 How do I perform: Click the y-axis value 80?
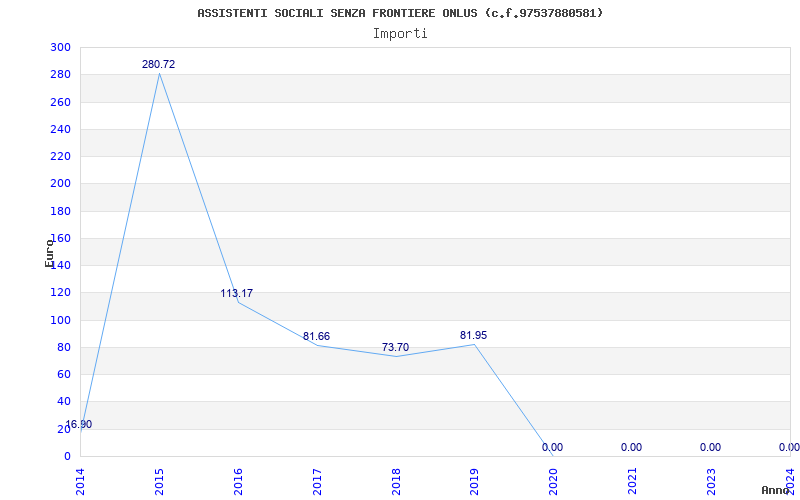tap(64, 347)
